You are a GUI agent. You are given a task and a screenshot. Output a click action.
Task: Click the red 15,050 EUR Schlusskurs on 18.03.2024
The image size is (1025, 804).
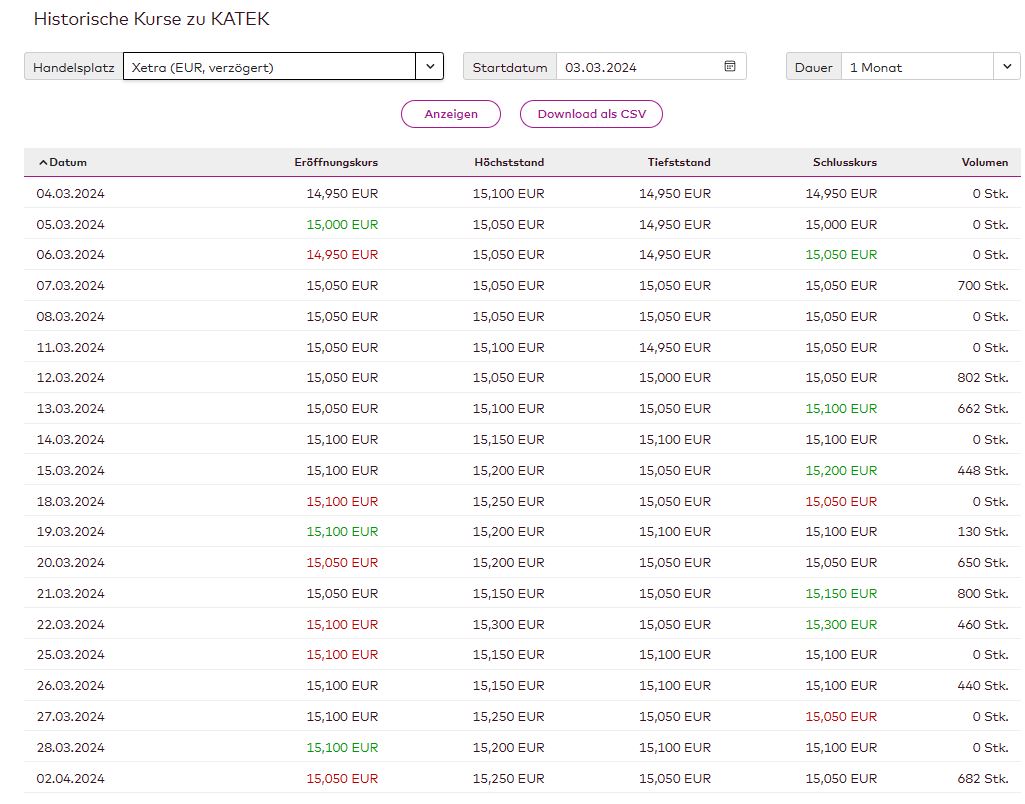(841, 502)
